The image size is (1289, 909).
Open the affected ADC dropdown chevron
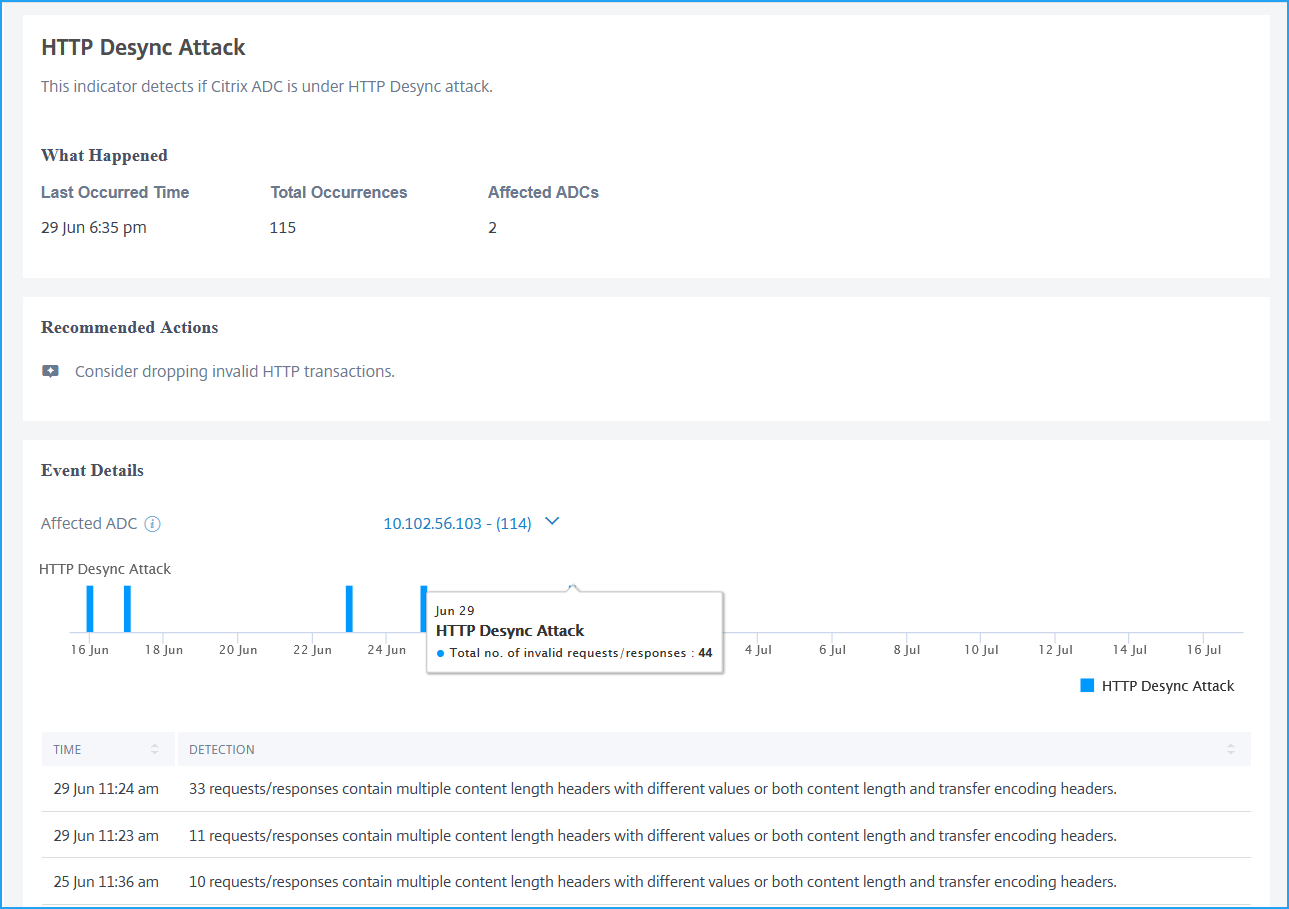click(552, 521)
